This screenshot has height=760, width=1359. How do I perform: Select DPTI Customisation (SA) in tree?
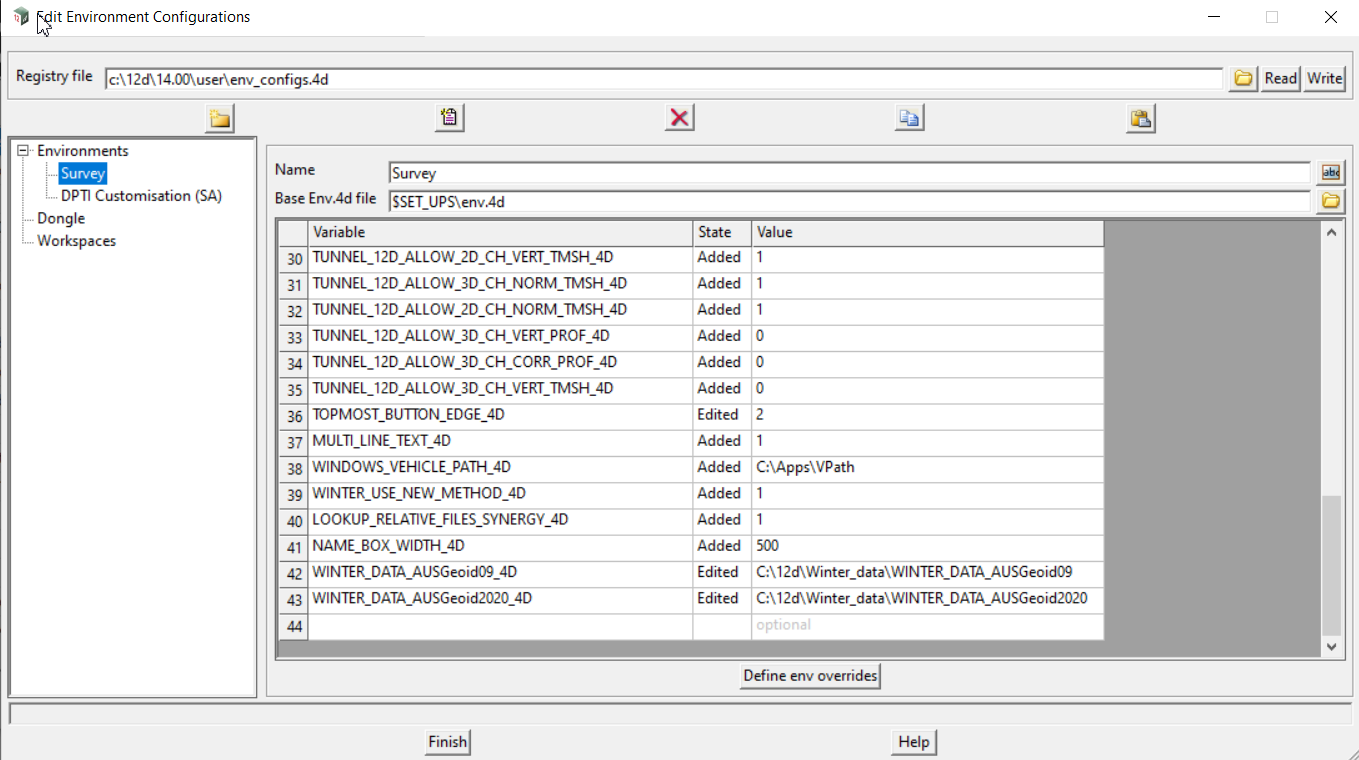click(x=141, y=196)
